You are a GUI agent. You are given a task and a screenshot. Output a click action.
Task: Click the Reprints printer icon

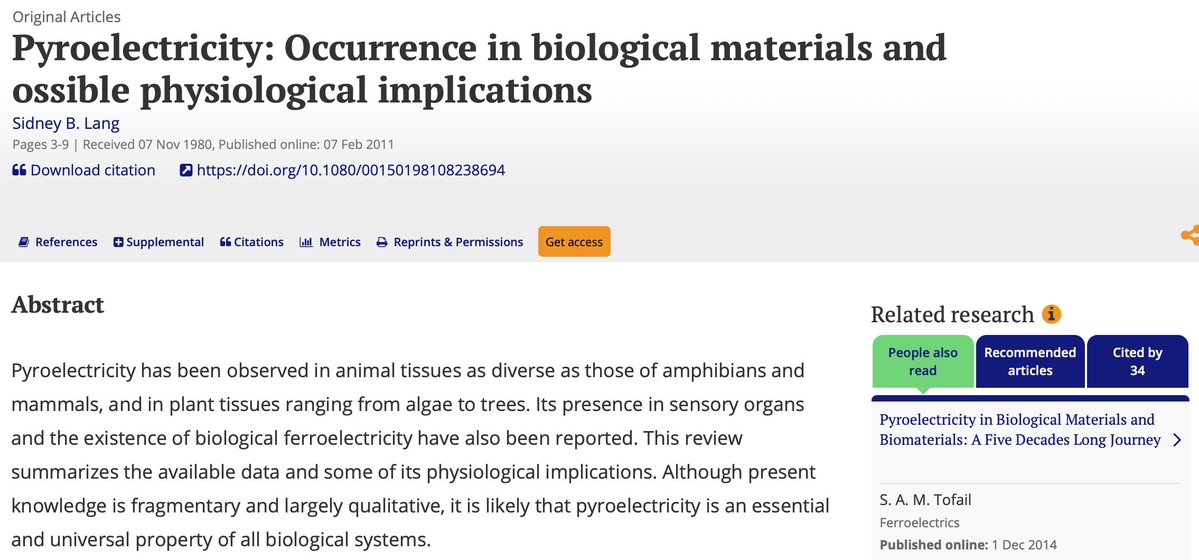coord(382,242)
